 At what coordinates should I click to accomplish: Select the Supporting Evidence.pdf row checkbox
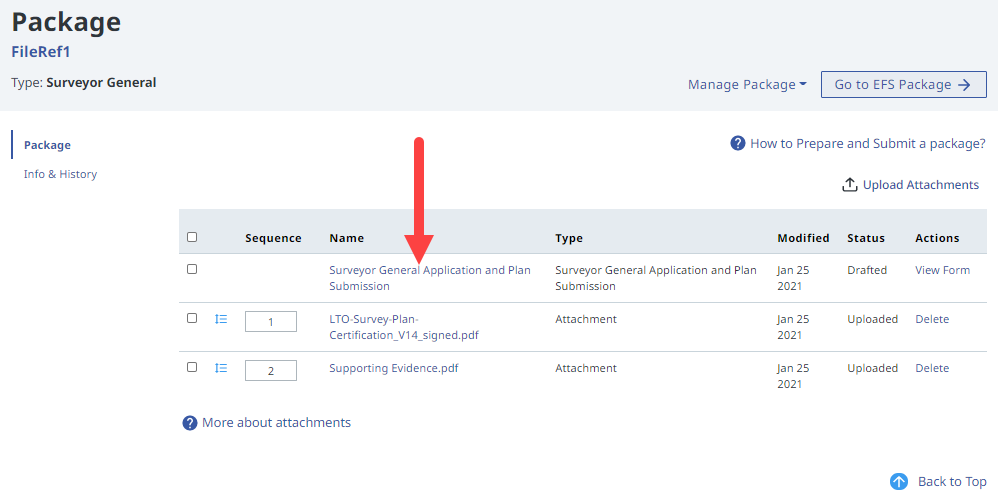[192, 367]
